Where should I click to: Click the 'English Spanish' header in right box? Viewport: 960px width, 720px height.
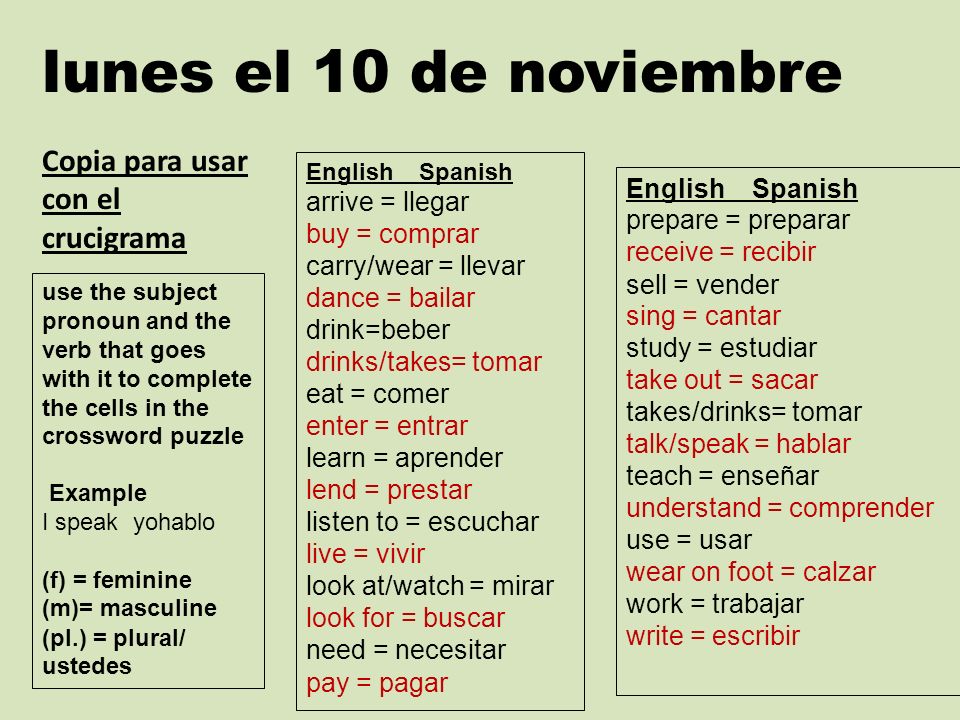point(741,189)
